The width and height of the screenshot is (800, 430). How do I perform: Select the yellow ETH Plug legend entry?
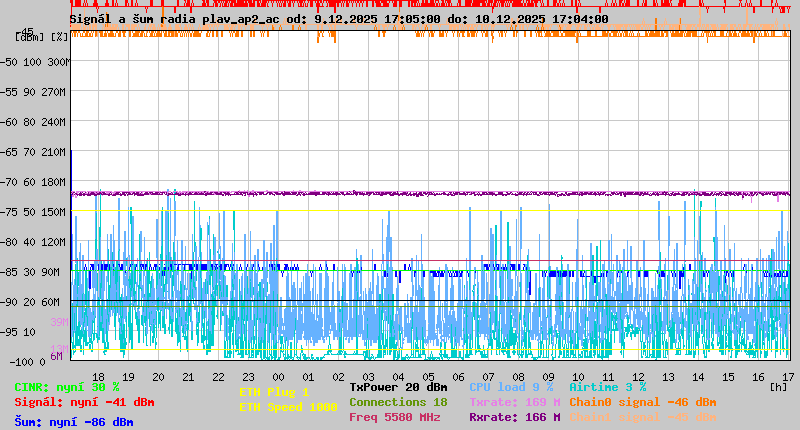[274, 392]
